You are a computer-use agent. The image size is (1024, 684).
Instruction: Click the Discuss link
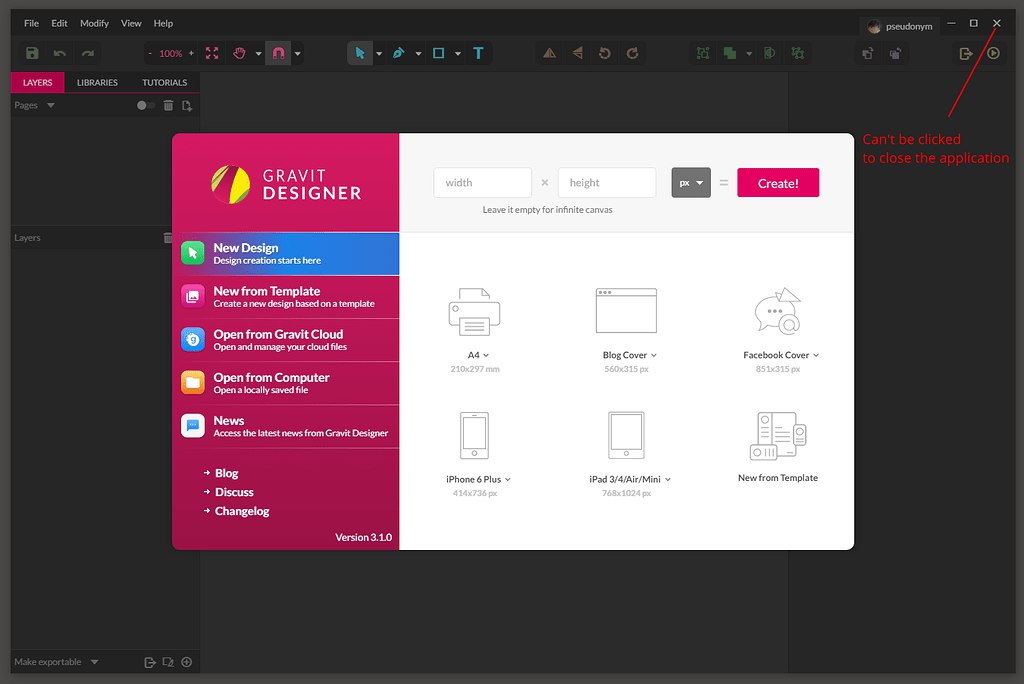point(234,492)
